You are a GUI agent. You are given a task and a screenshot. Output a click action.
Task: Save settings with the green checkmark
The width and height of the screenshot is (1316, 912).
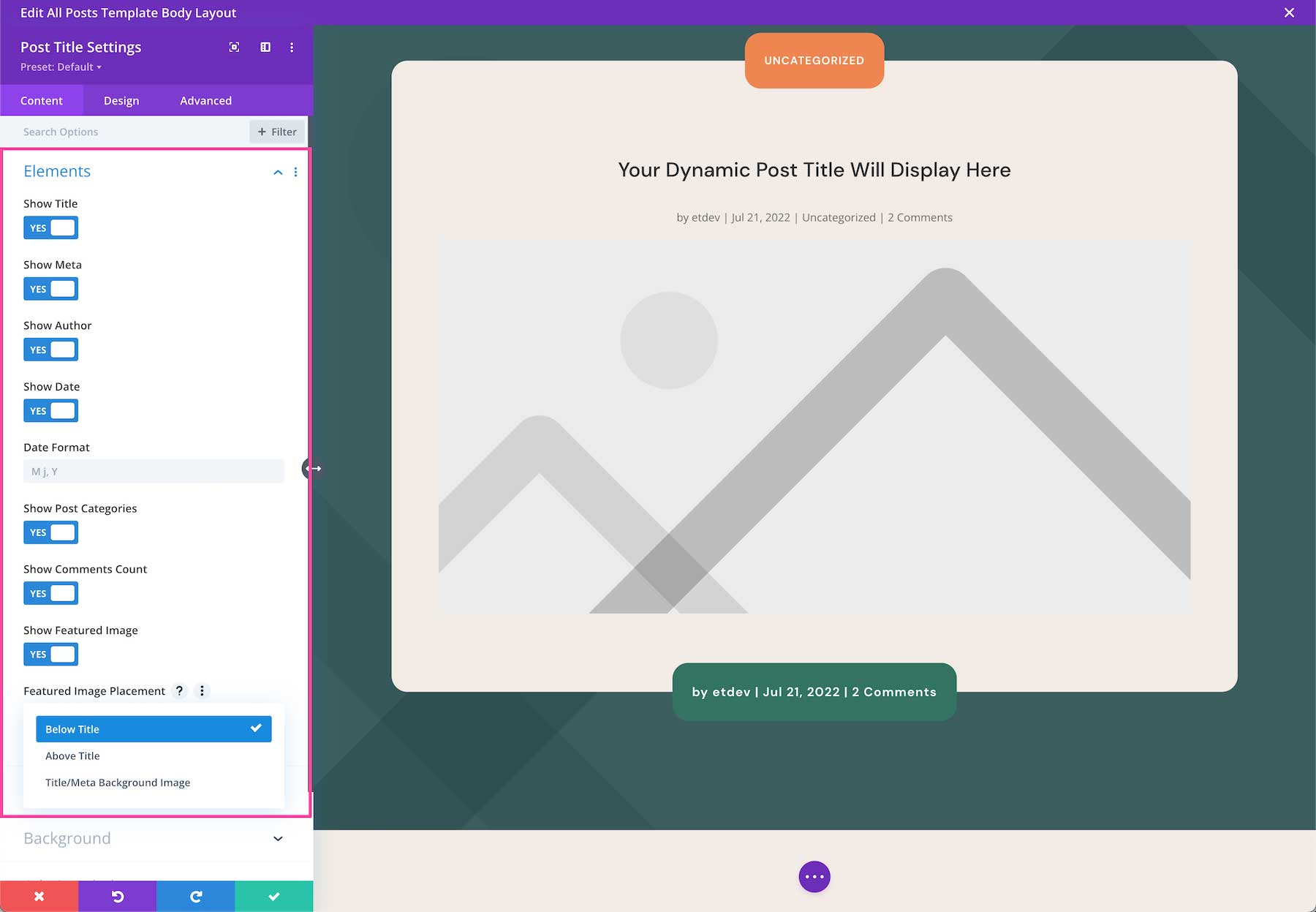(x=273, y=896)
